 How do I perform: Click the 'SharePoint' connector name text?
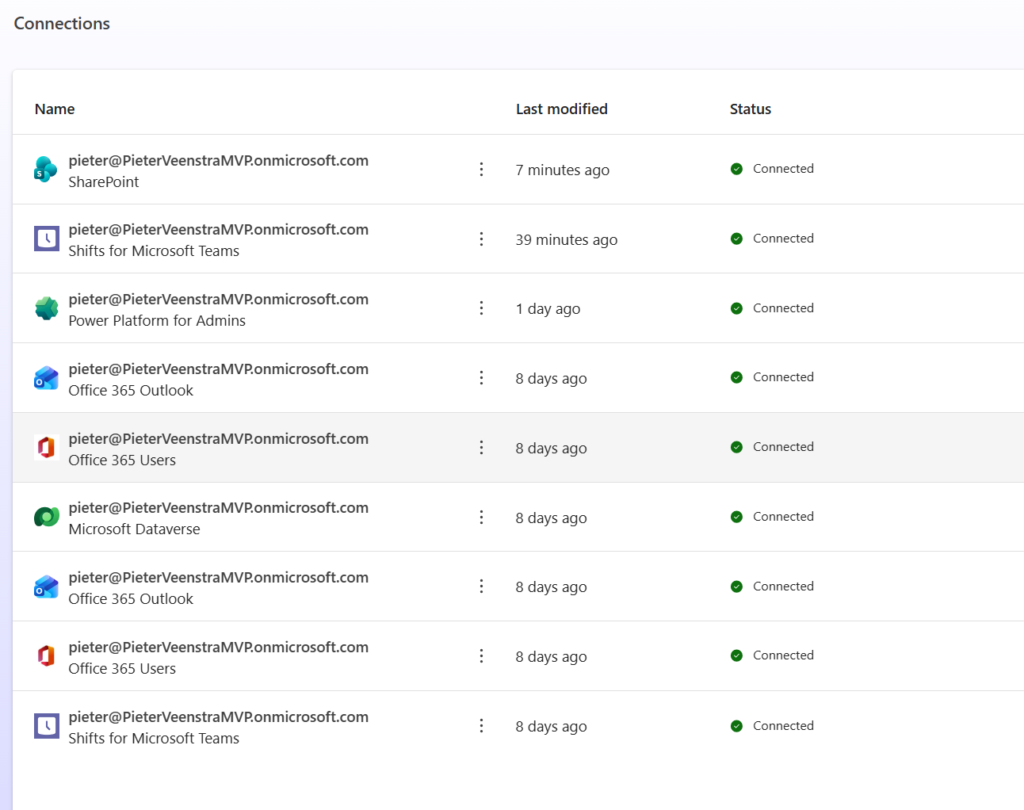(x=104, y=182)
